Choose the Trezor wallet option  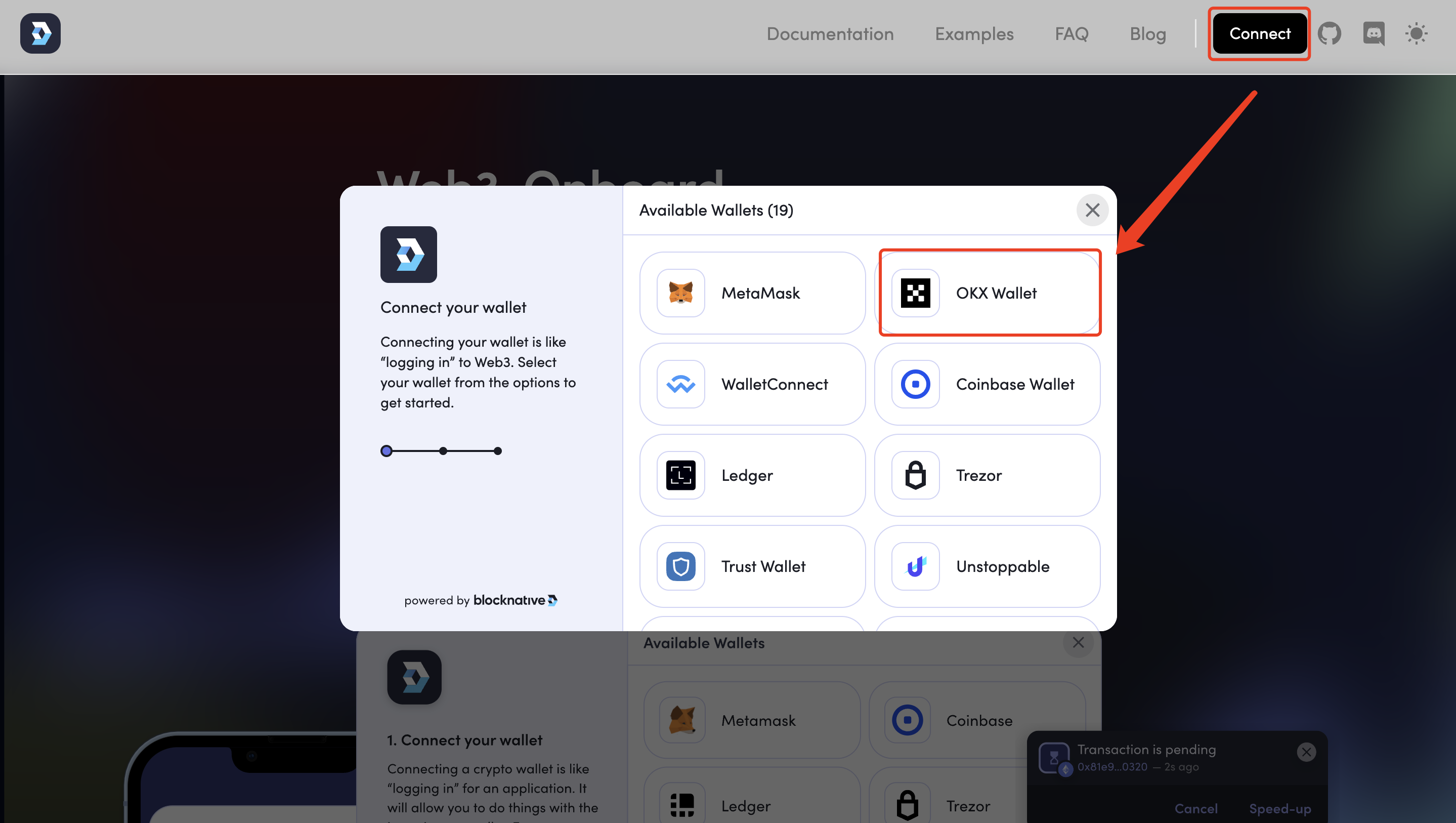pyautogui.click(x=987, y=475)
